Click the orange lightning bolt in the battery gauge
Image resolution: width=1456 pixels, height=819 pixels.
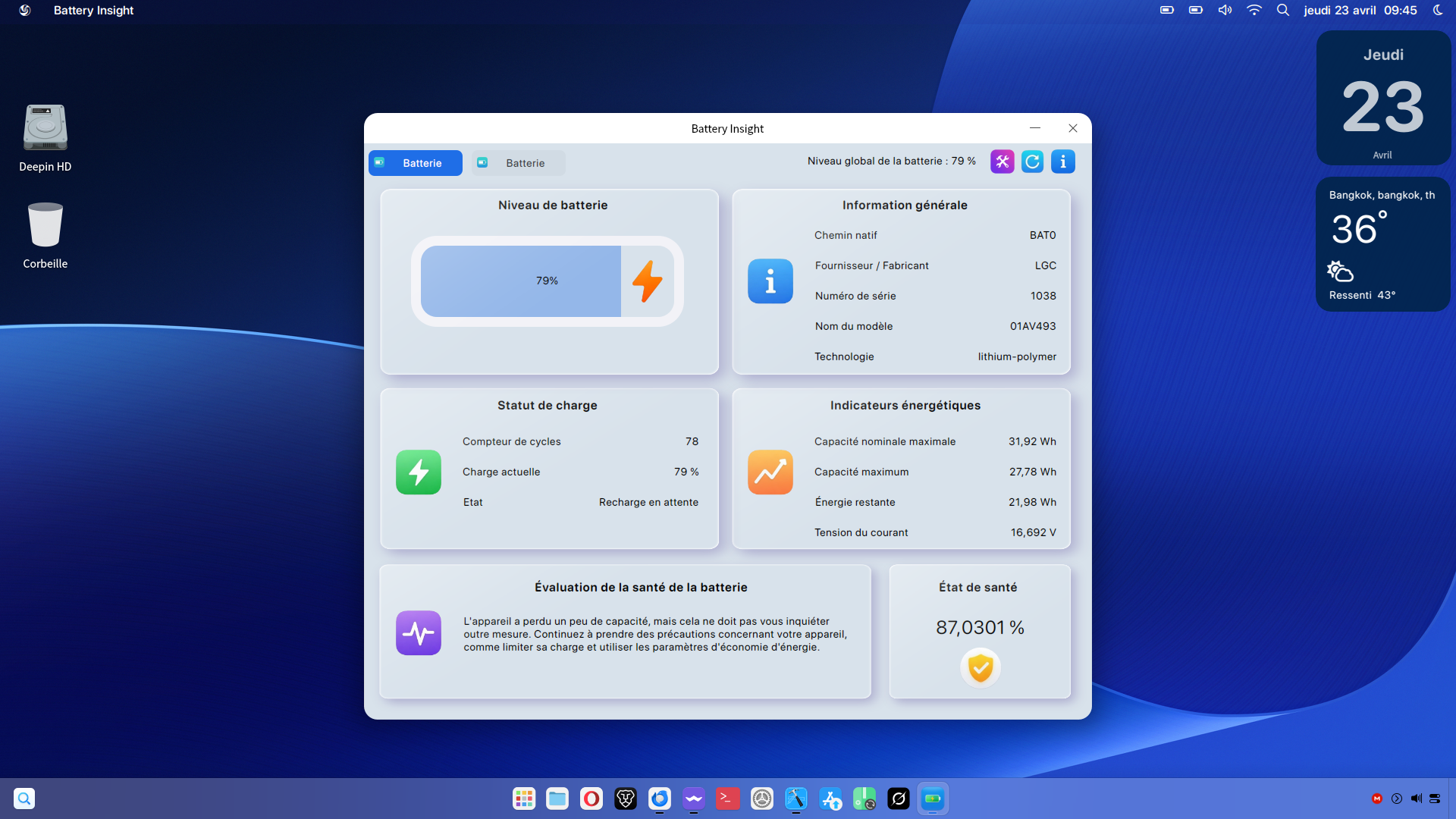pyautogui.click(x=648, y=281)
